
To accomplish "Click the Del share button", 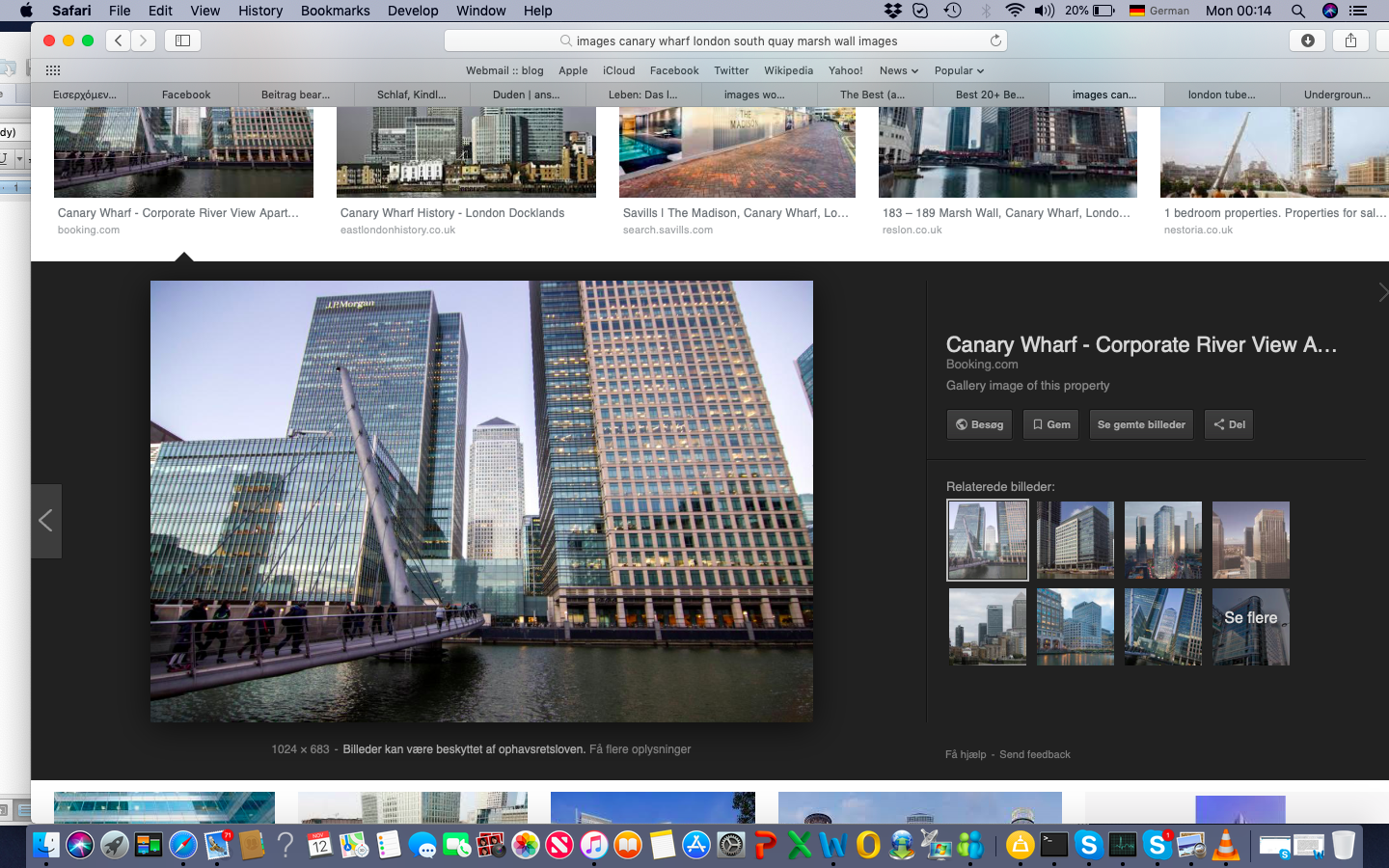I will (1229, 424).
